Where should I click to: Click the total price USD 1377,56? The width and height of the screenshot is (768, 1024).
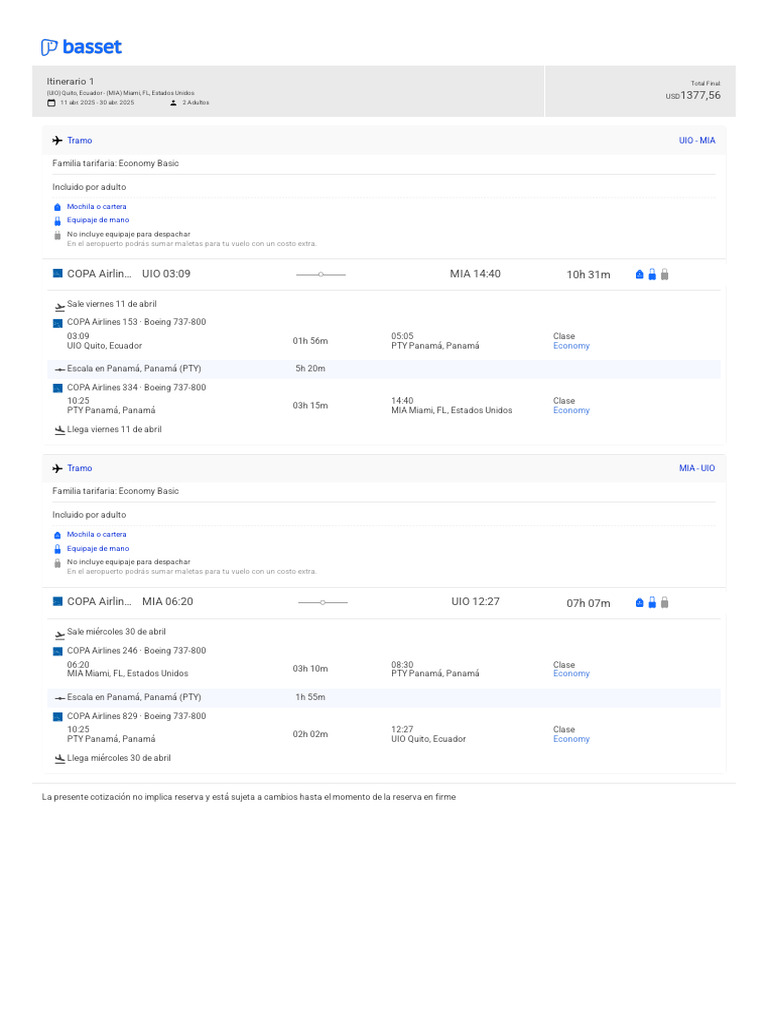click(693, 95)
